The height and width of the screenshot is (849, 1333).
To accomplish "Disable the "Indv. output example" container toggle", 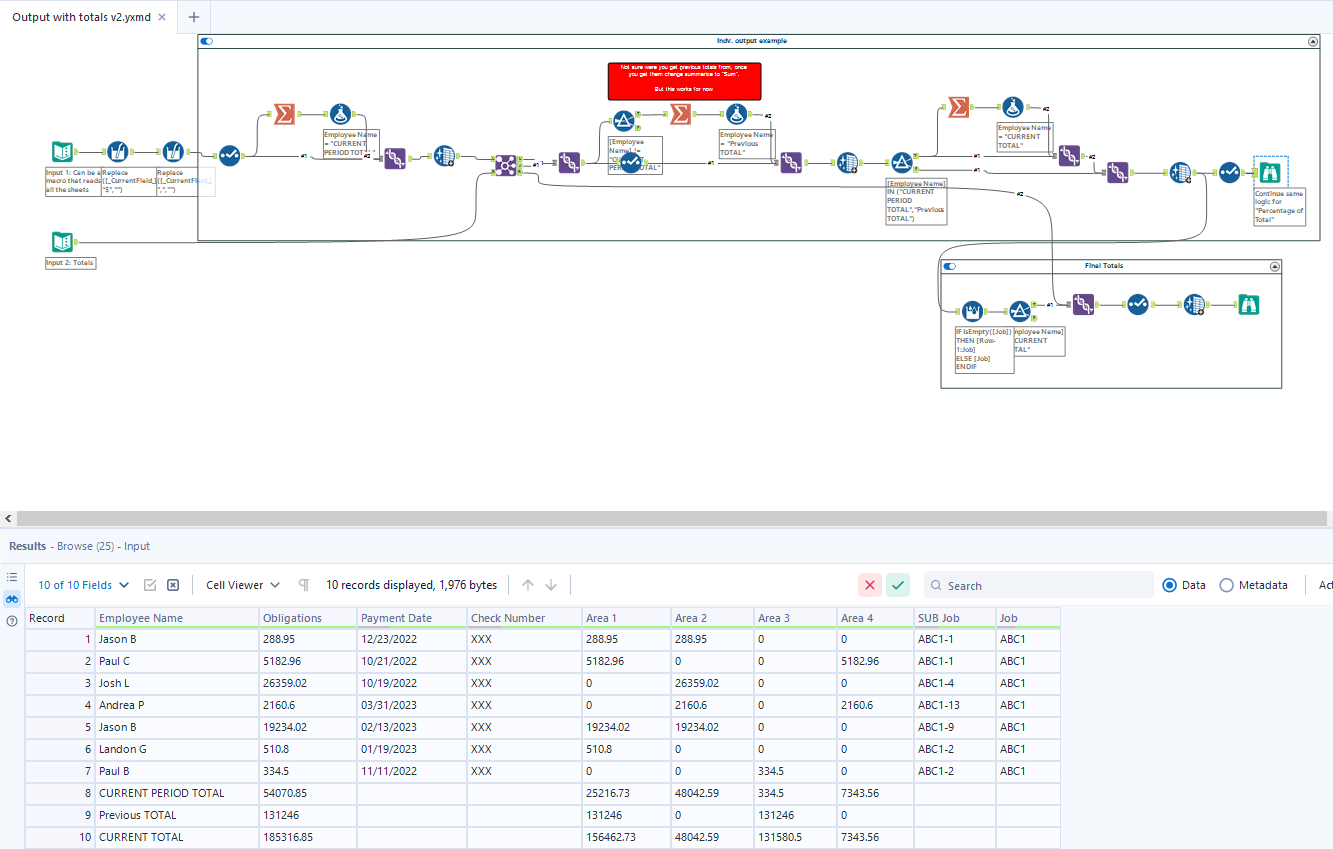I will 207,41.
